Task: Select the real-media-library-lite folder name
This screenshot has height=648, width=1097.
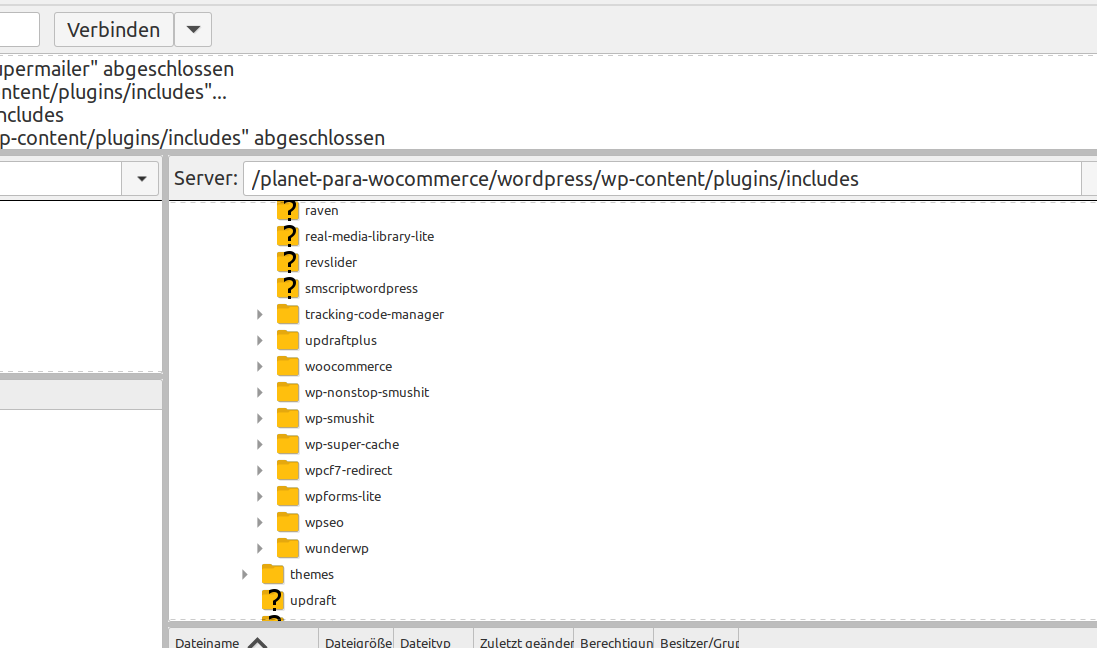Action: [369, 237]
